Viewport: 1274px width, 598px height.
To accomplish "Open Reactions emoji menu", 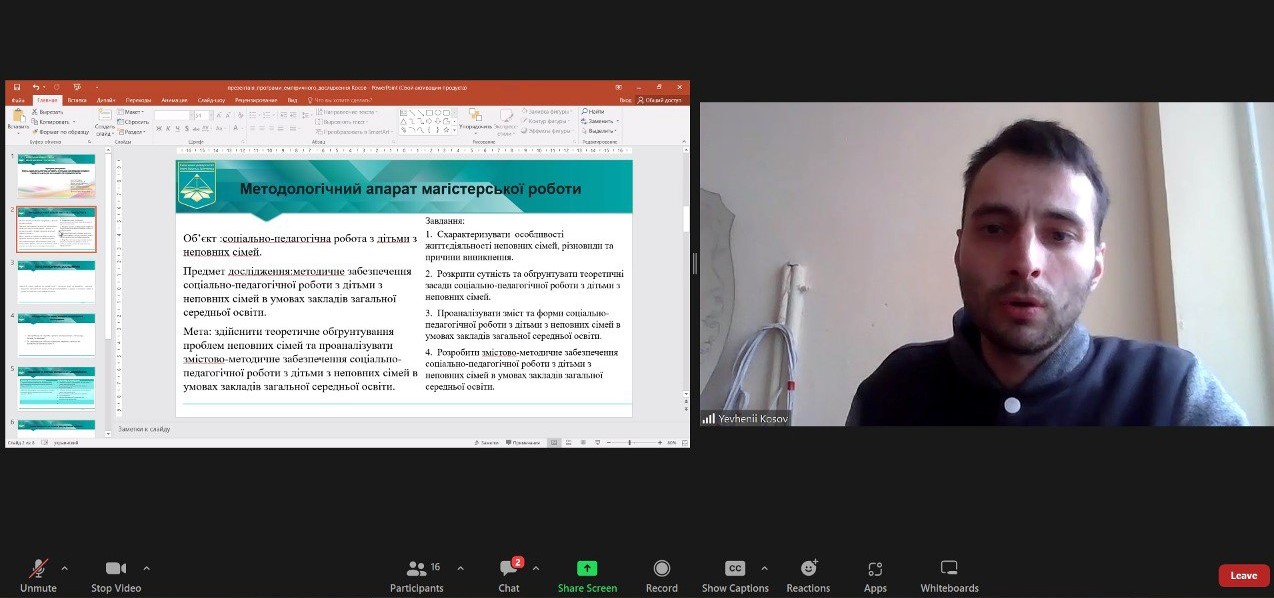I will 808,569.
